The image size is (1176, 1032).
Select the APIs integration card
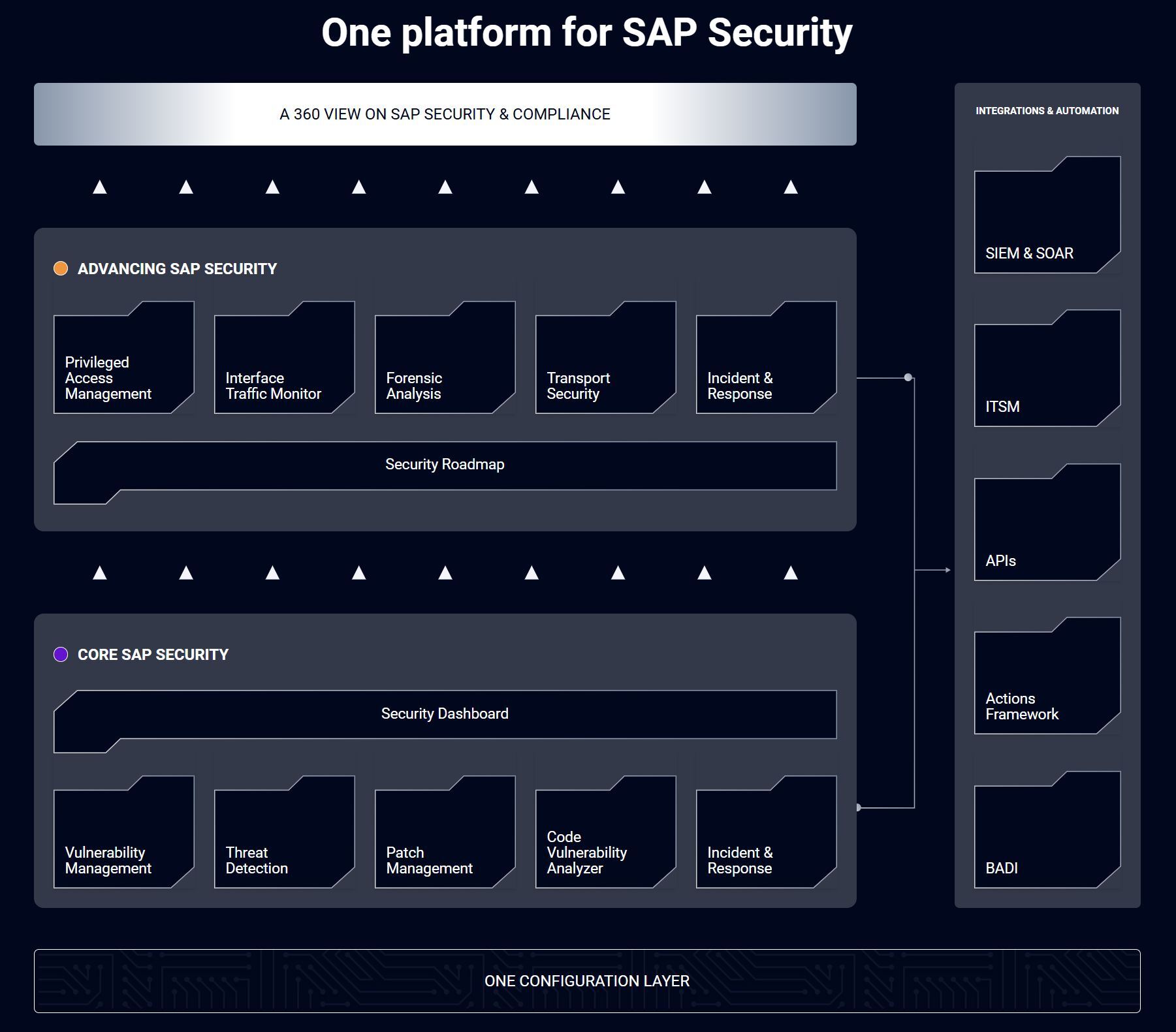pos(1047,522)
